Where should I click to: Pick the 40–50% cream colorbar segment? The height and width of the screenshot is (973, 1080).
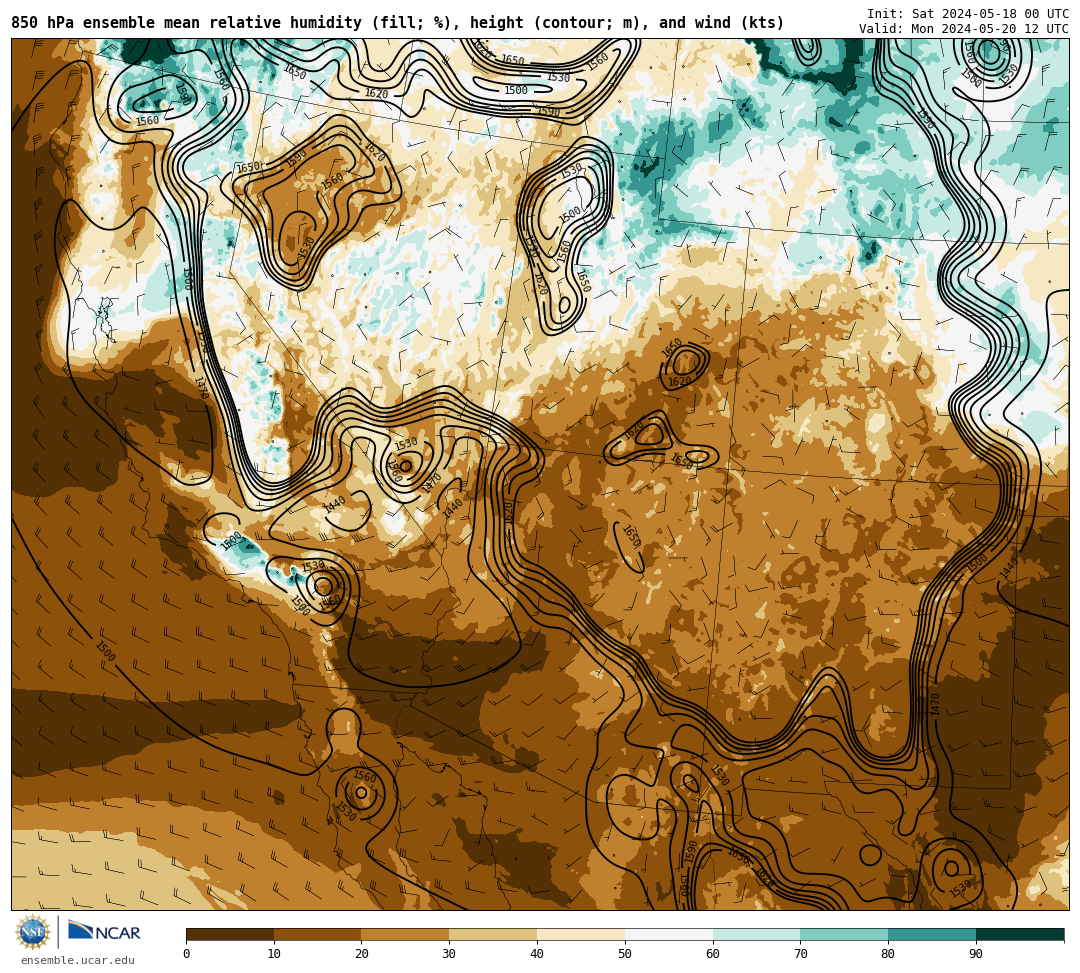(581, 934)
